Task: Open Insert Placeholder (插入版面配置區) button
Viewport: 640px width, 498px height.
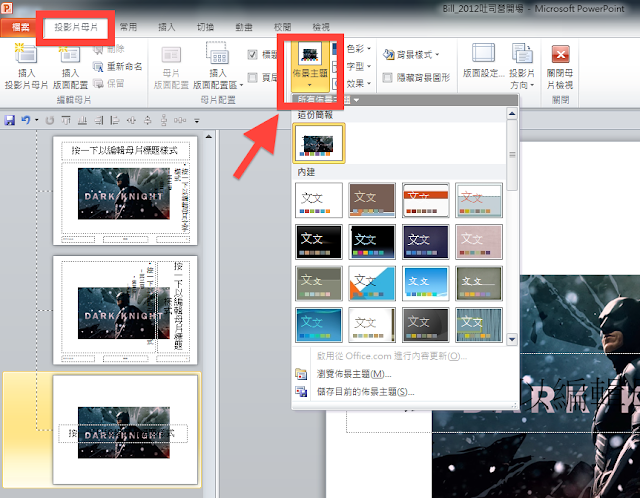Action: click(218, 66)
